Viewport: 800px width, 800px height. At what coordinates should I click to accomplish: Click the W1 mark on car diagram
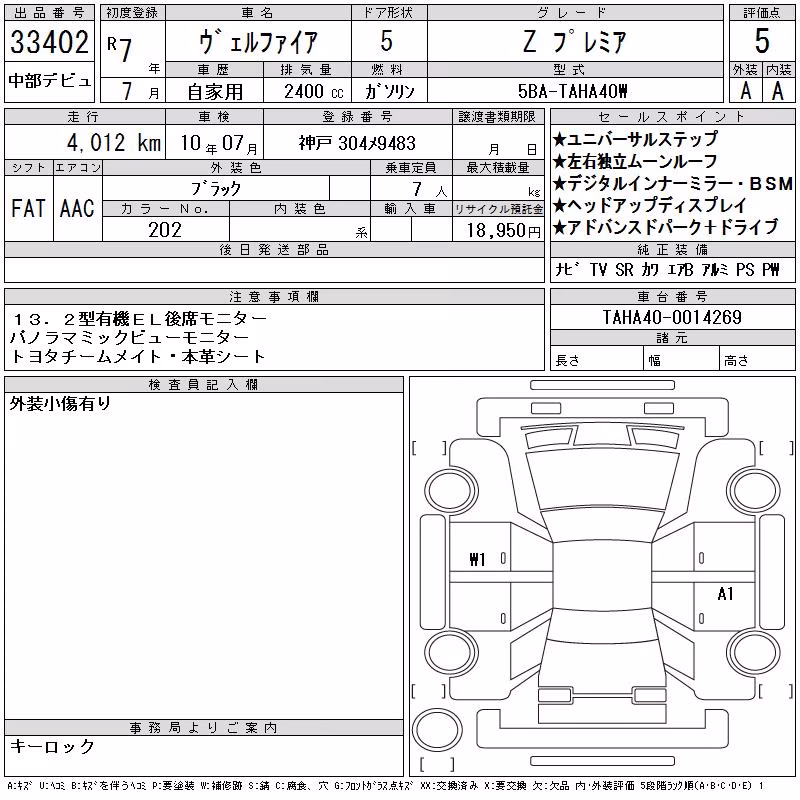(477, 560)
